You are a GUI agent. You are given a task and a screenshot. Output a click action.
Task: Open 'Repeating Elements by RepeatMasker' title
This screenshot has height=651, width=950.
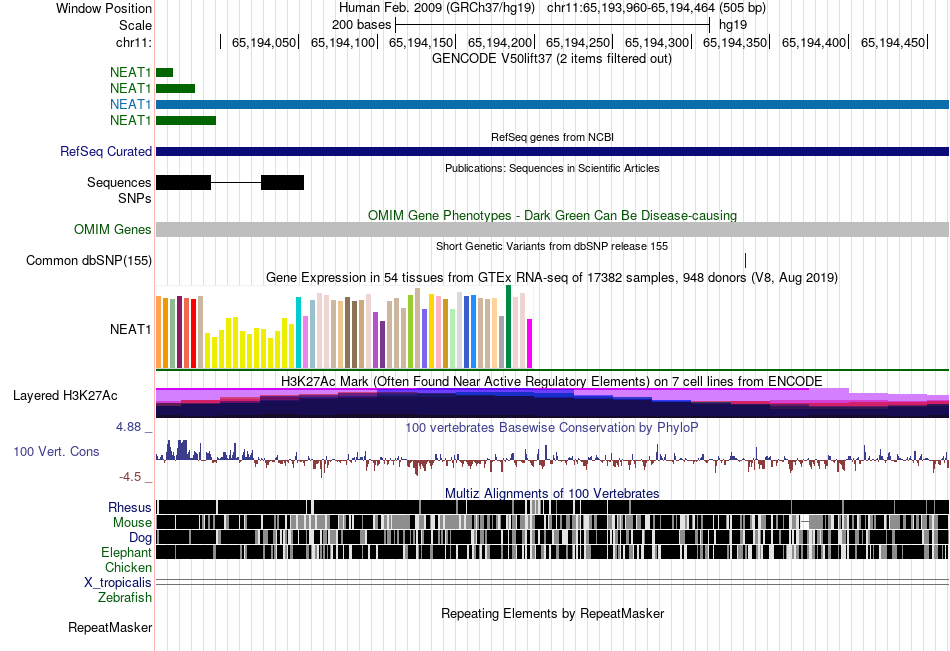(x=553, y=613)
